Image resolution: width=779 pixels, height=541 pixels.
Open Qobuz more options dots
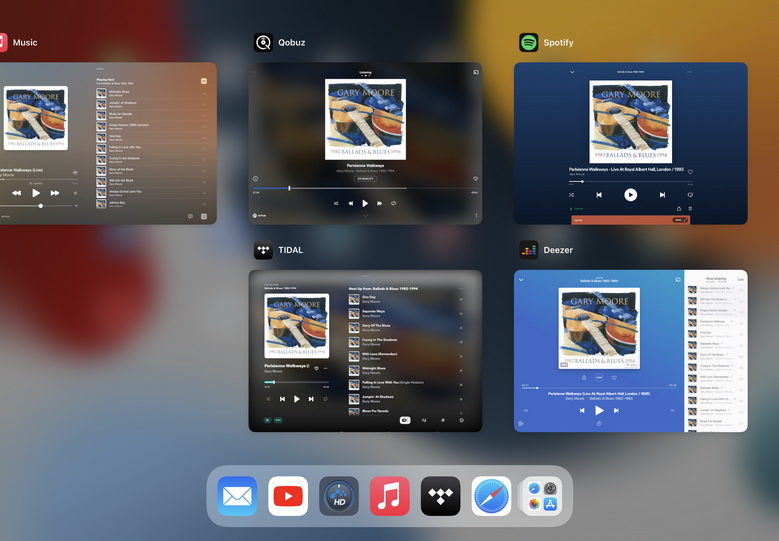(x=476, y=216)
